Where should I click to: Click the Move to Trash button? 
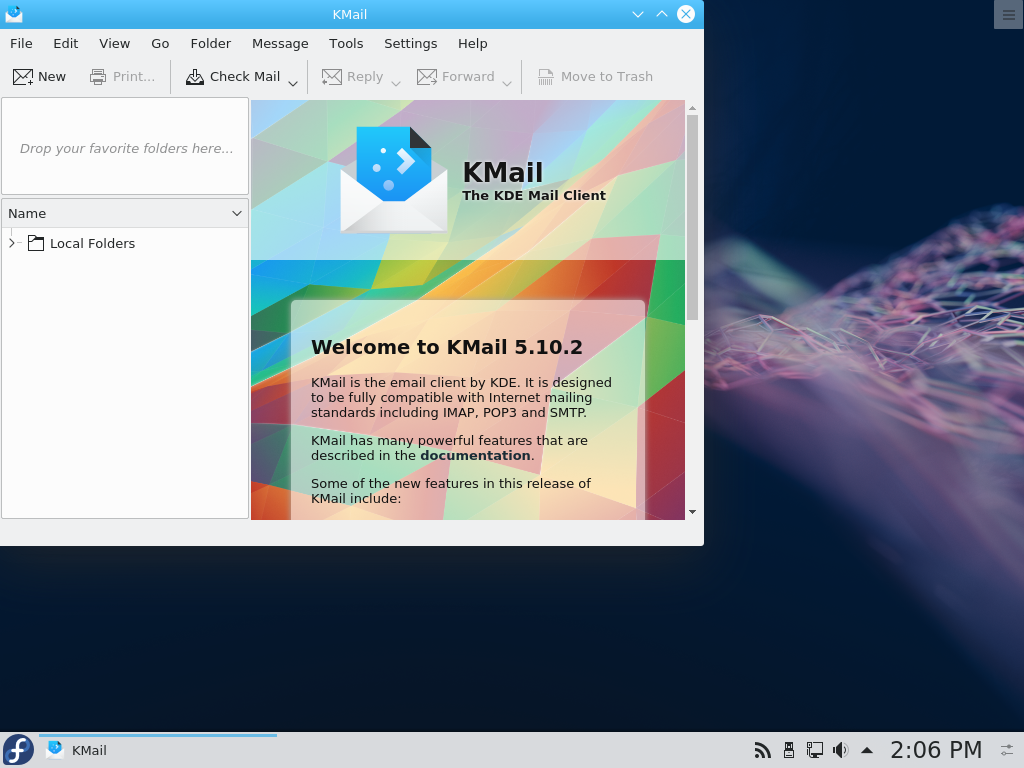(595, 77)
